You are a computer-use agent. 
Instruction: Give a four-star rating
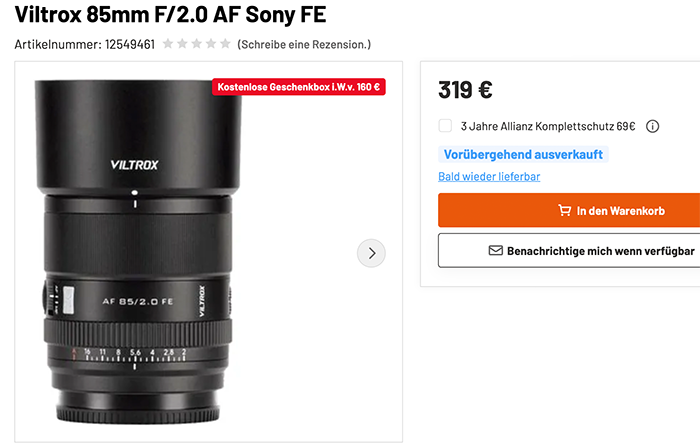[210, 44]
